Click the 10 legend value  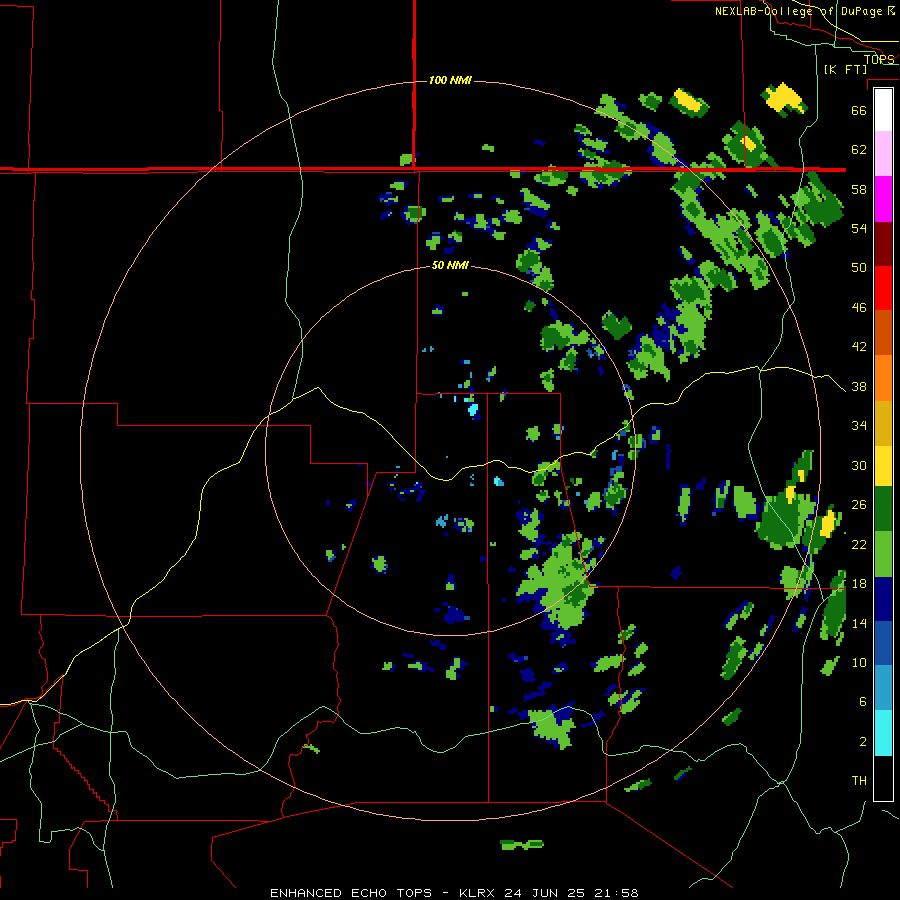coord(859,663)
